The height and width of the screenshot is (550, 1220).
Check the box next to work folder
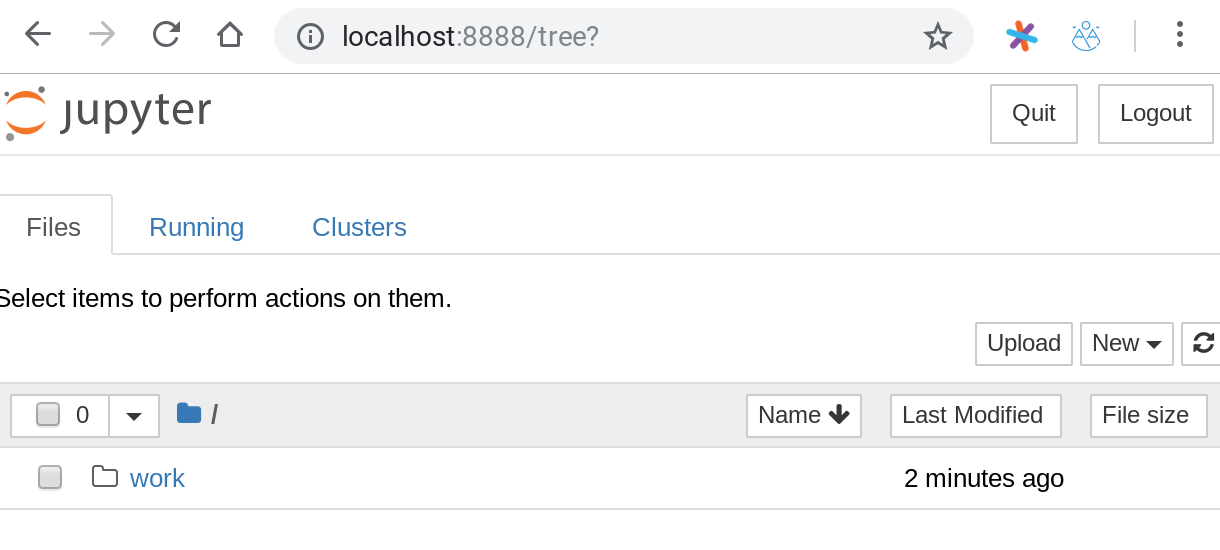(x=50, y=478)
